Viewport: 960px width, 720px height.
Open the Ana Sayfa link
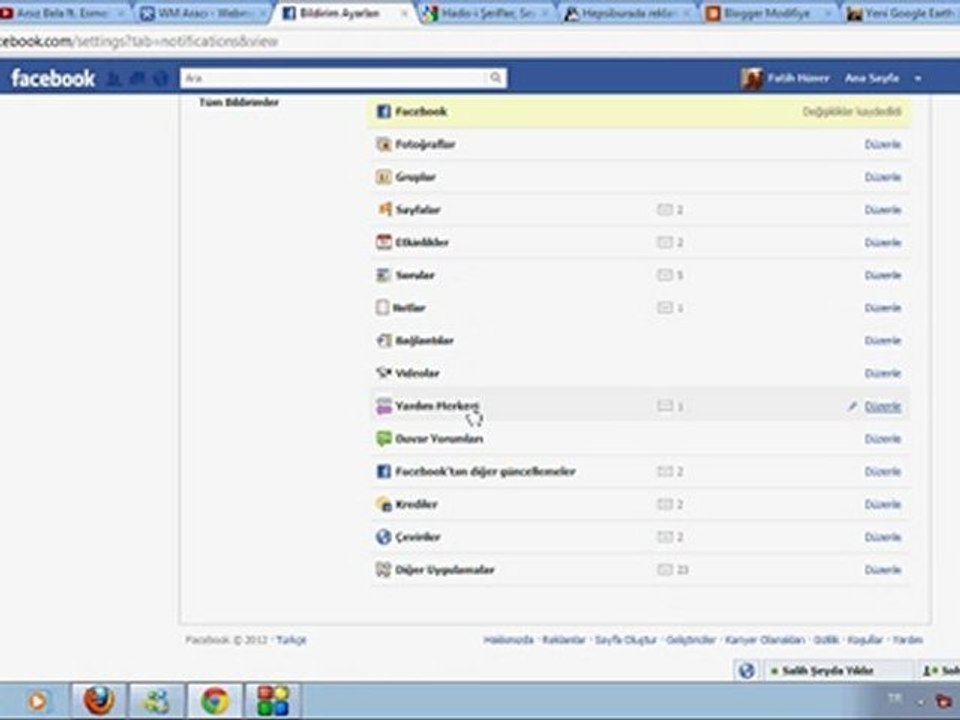click(872, 78)
